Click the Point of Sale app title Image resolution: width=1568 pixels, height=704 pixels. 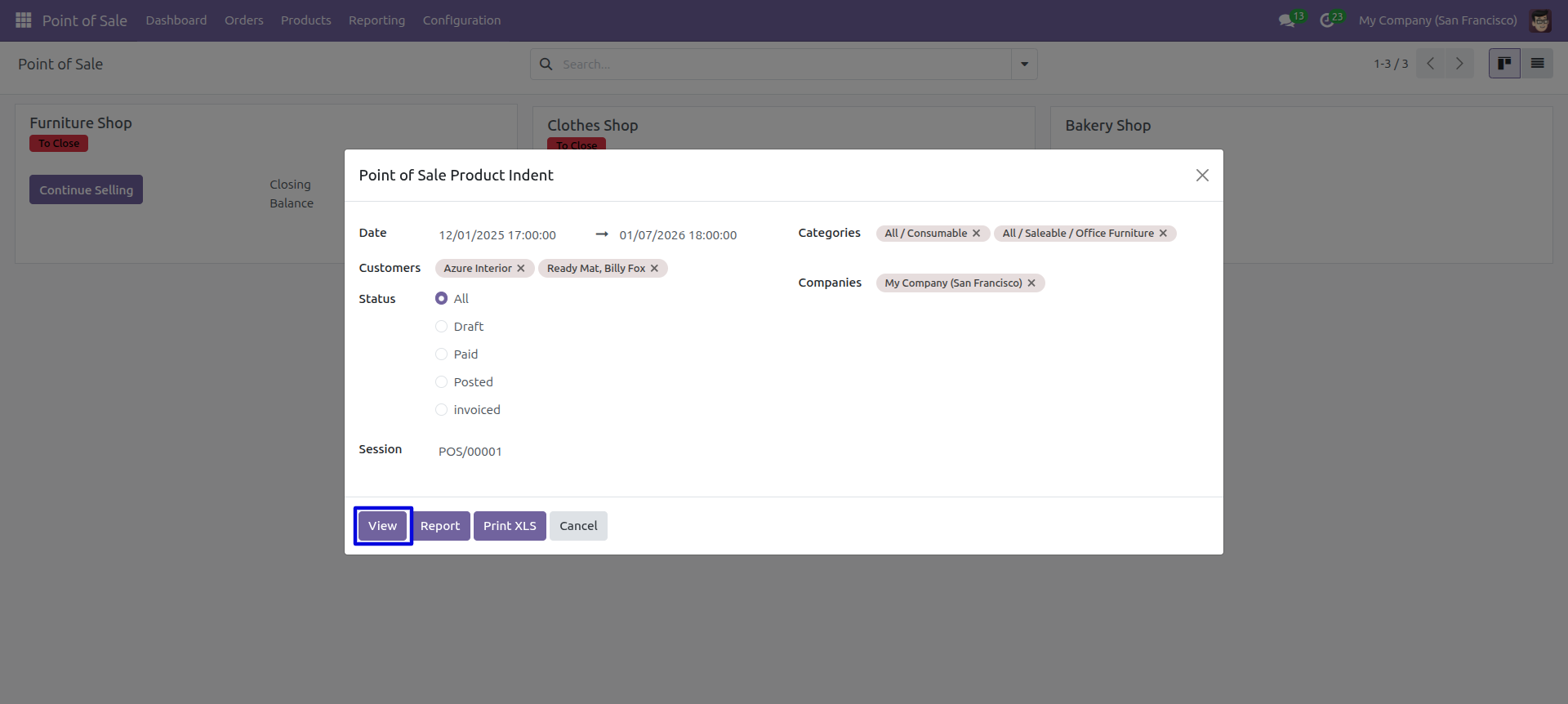[85, 20]
